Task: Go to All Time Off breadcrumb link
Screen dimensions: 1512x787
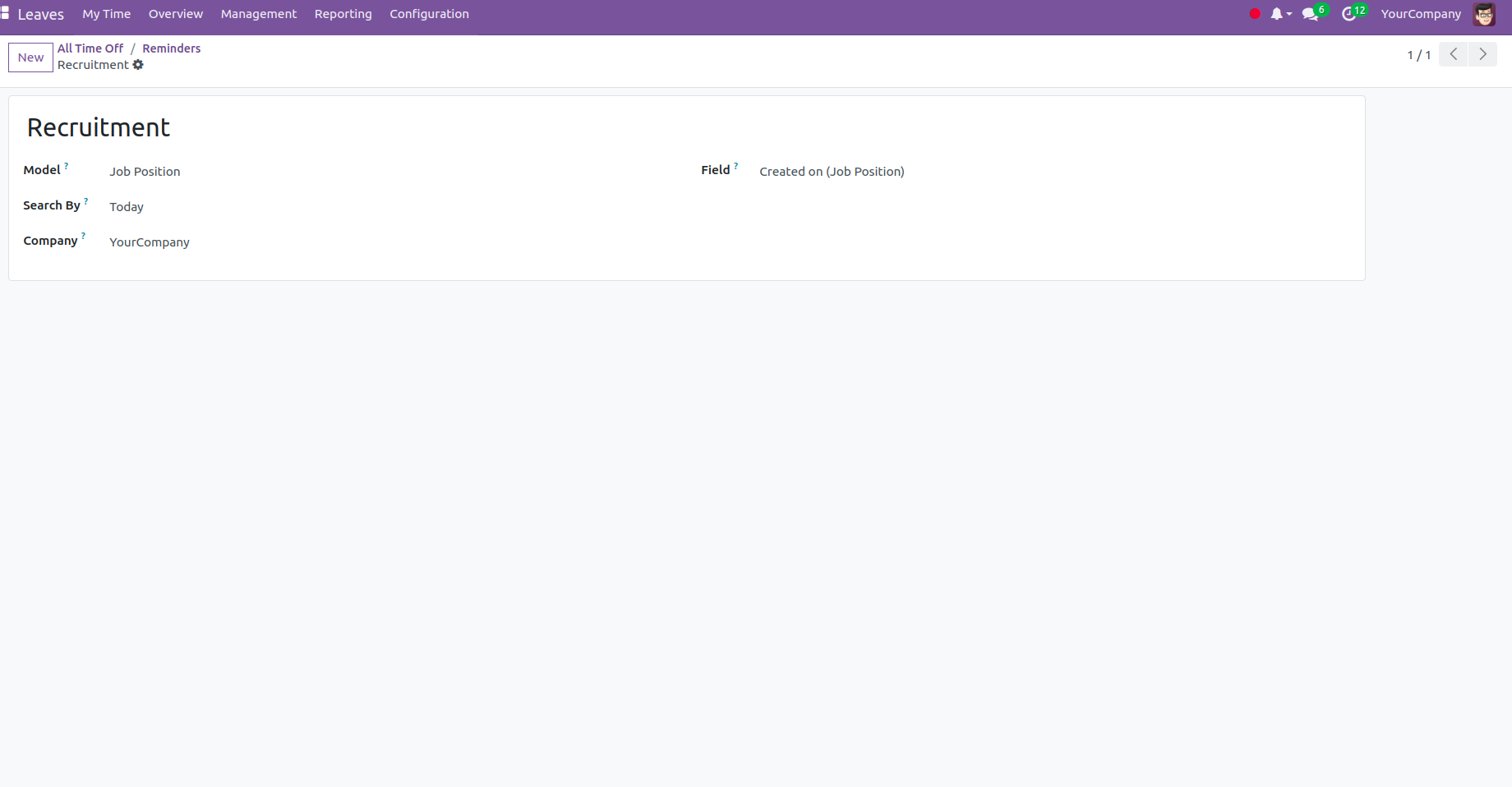Action: click(90, 48)
